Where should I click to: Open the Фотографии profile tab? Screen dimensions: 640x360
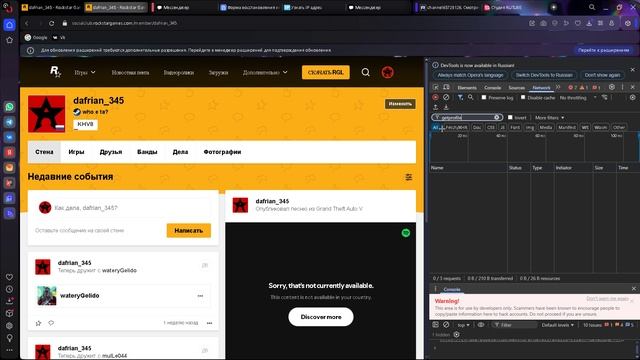[x=222, y=152]
